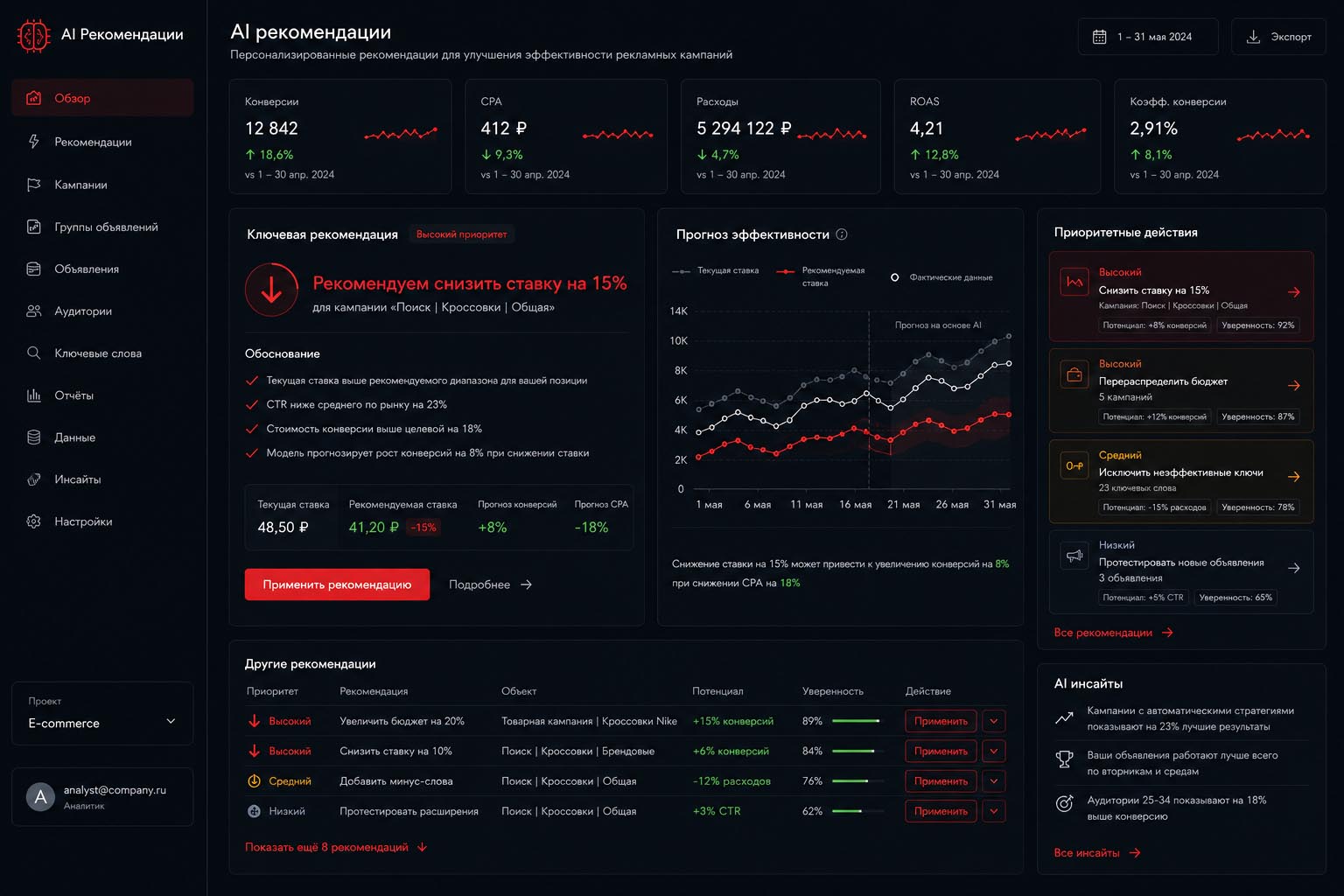Screen dimensions: 1344x896
Task: Toggle Текущая ставка series in chart legend
Action: pyautogui.click(x=715, y=271)
